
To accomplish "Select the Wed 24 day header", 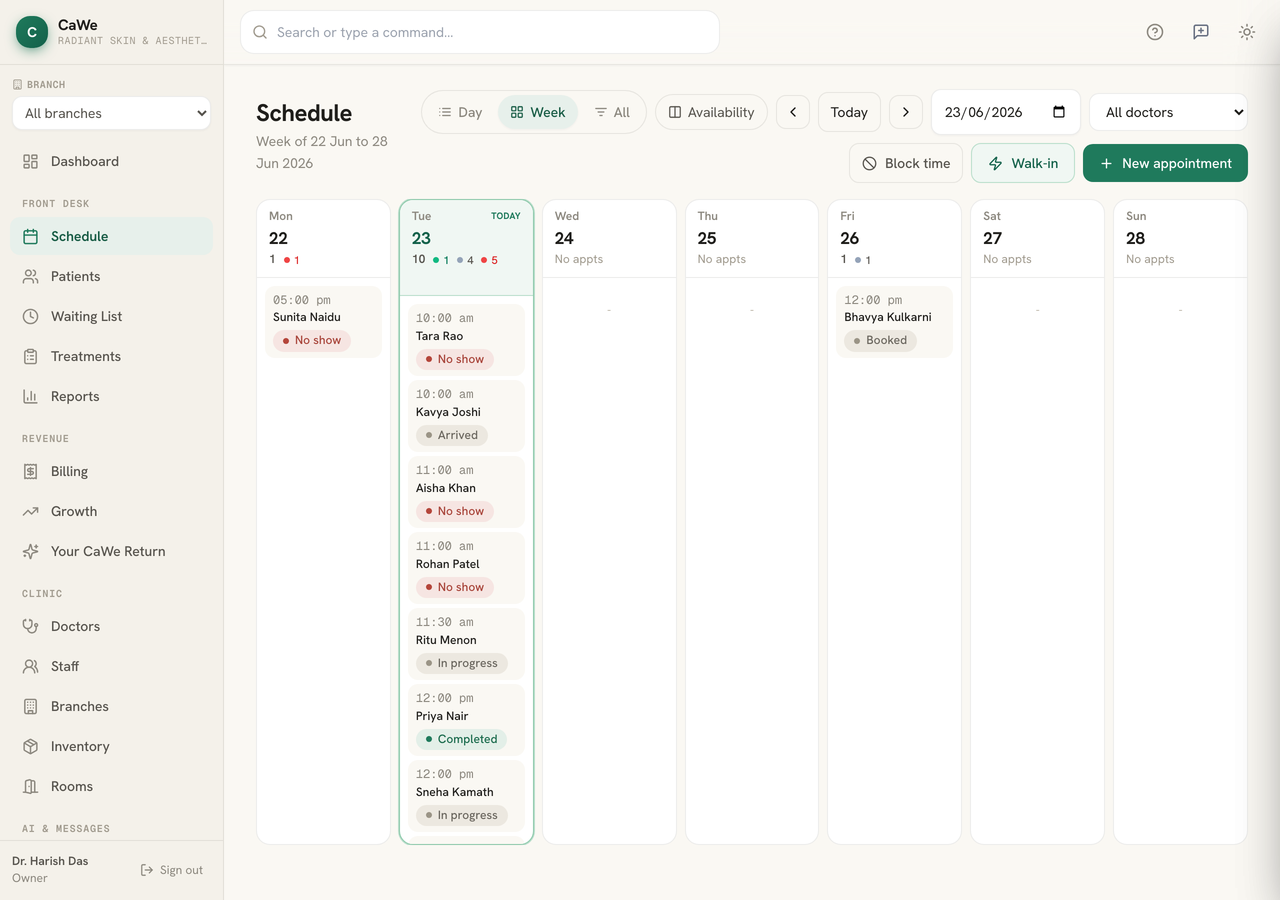I will (609, 238).
